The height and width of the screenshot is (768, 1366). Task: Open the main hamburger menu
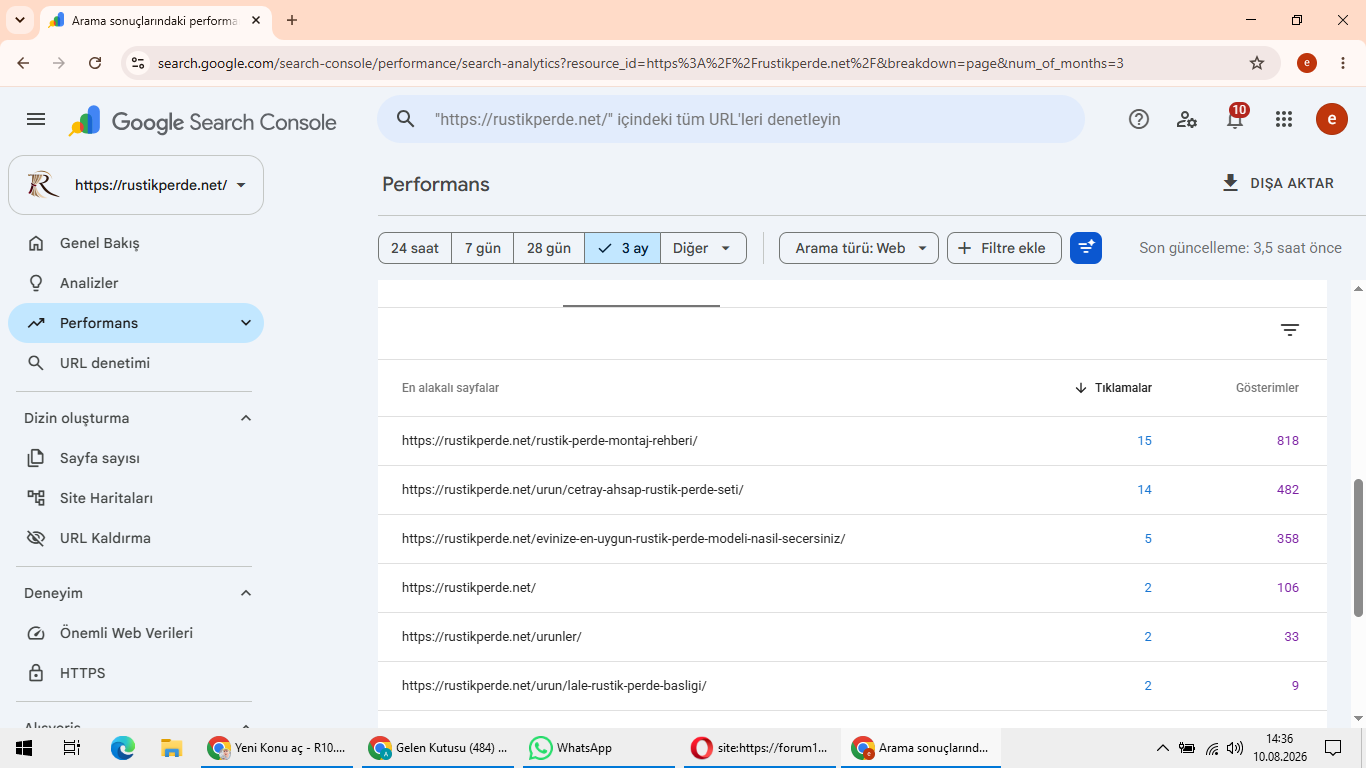[x=36, y=120]
